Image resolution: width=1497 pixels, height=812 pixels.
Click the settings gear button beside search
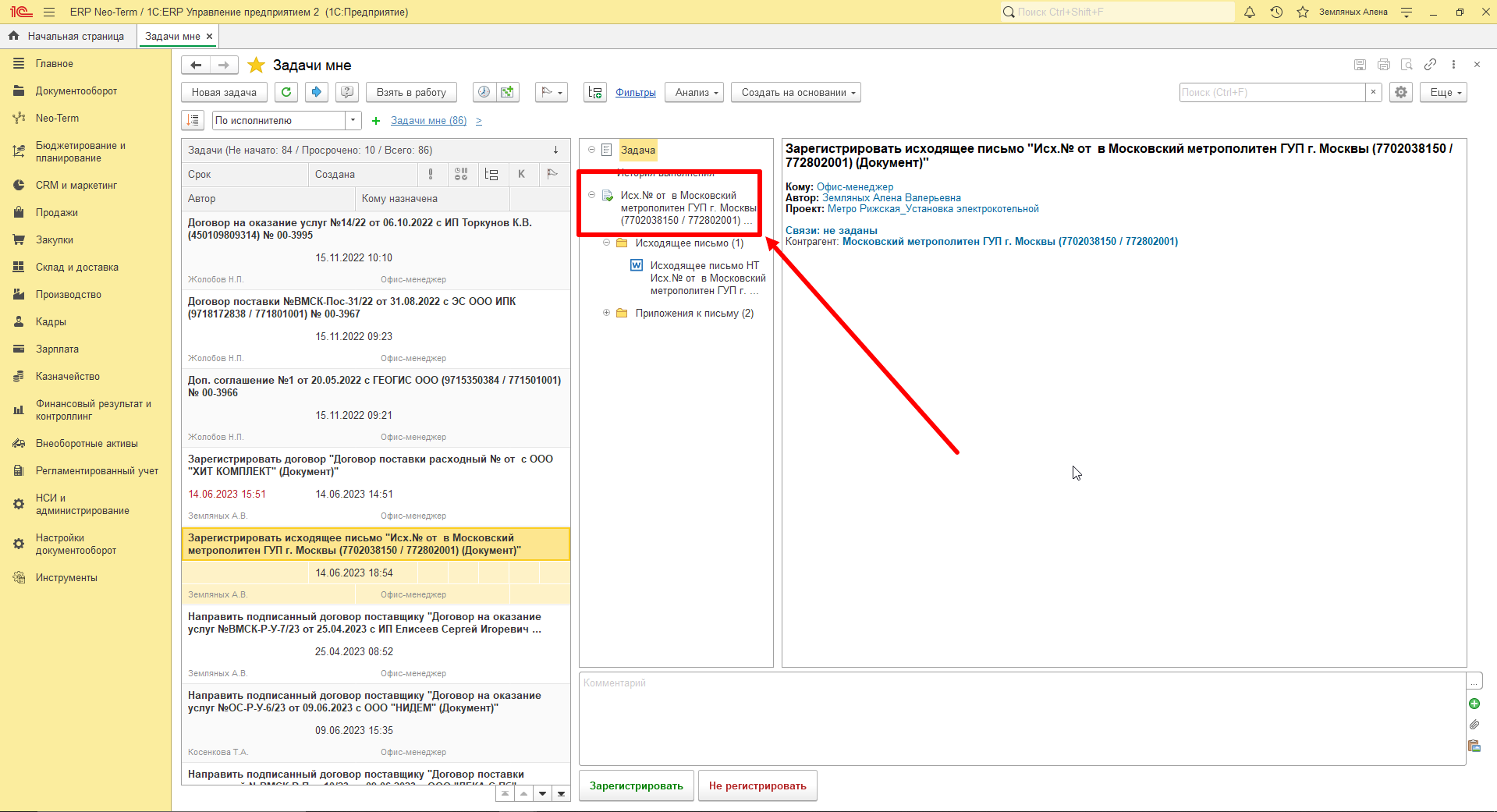[1401, 92]
